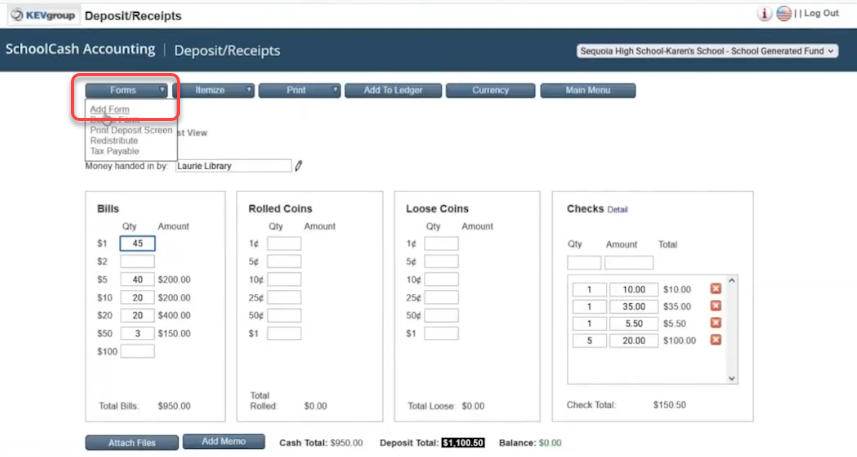The height and width of the screenshot is (457, 857).
Task: Delete the $35.00 check row
Action: point(715,306)
